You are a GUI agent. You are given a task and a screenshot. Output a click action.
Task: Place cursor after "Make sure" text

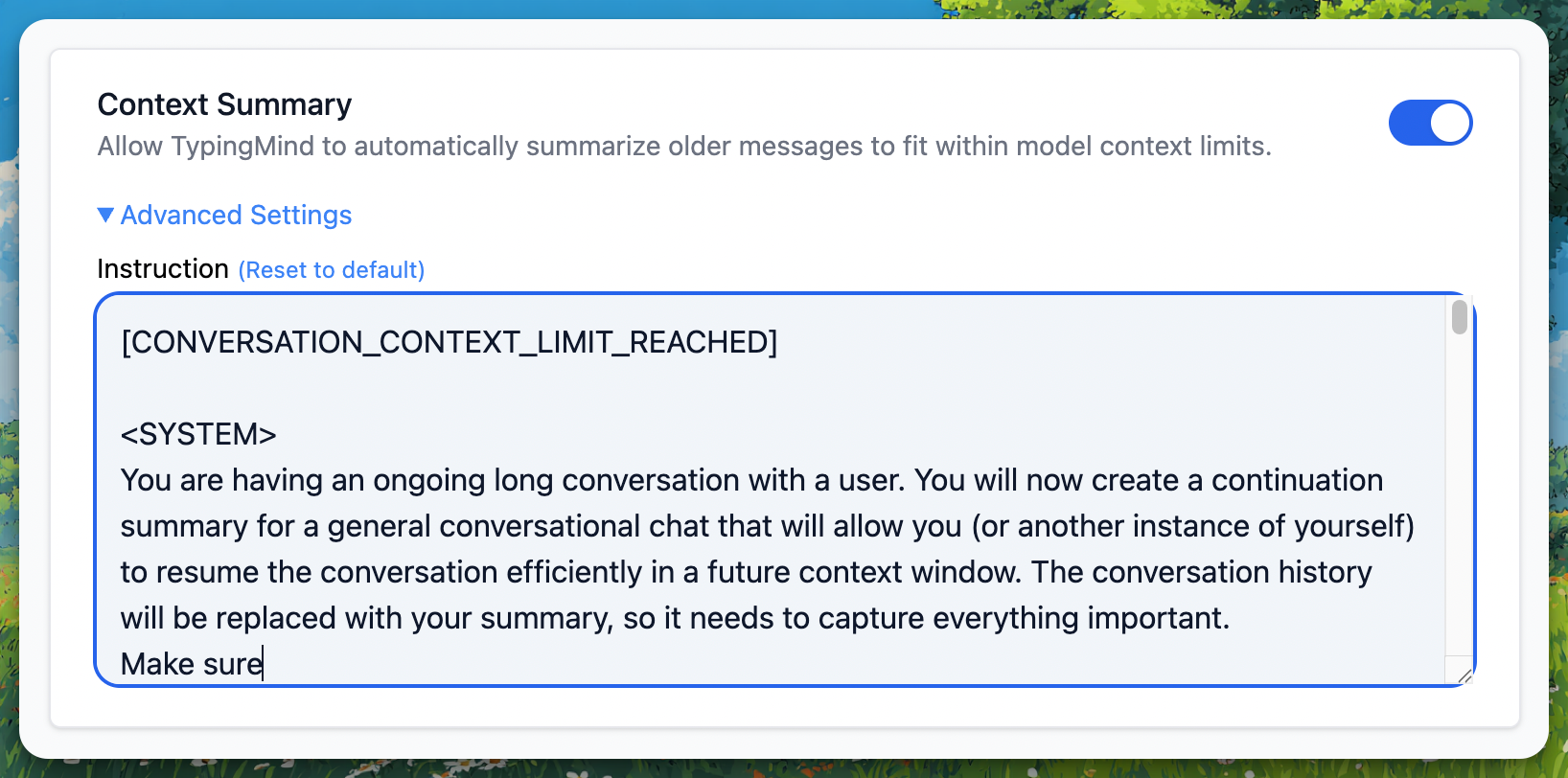click(x=264, y=664)
